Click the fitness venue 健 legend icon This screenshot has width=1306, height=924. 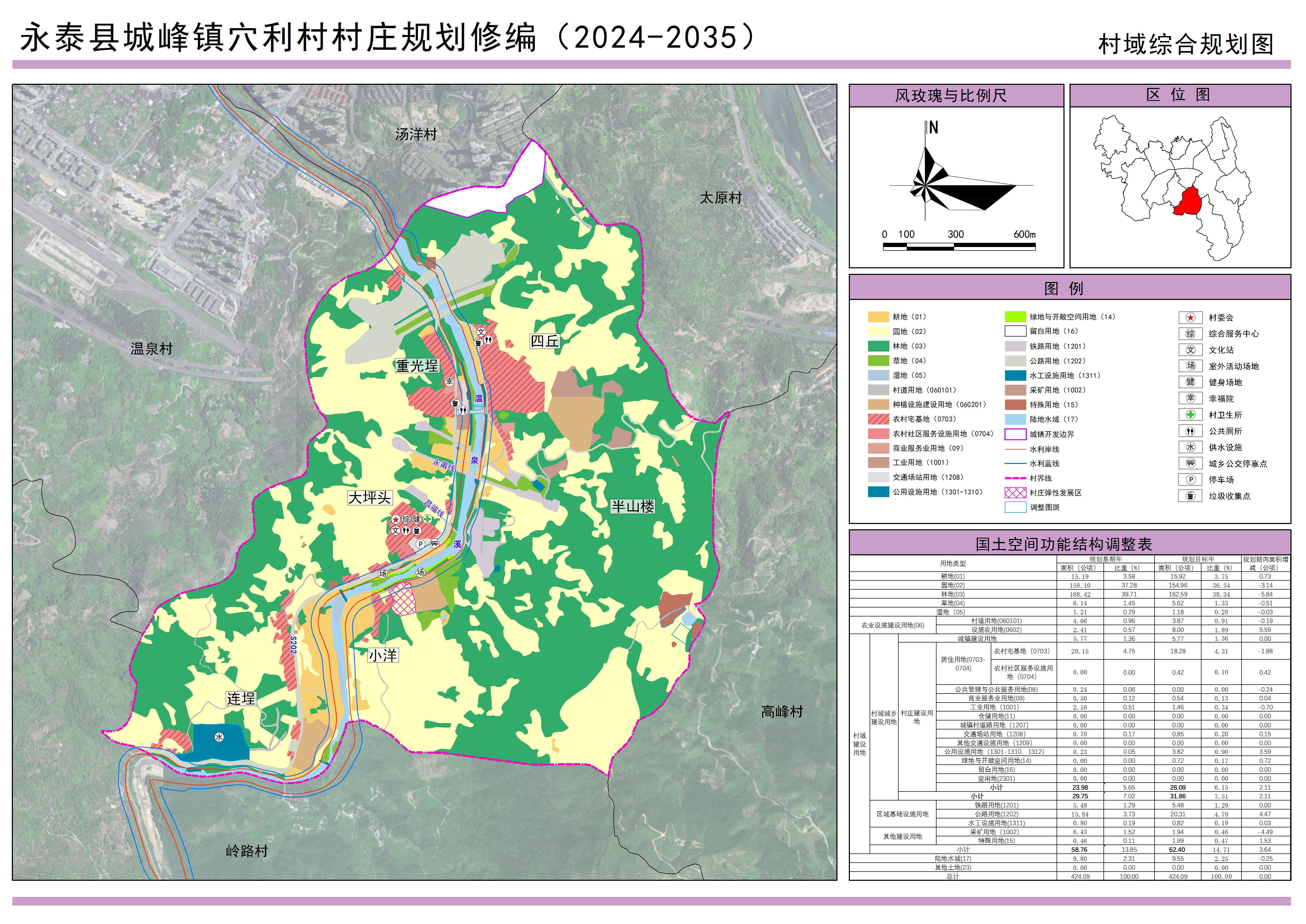(x=1190, y=382)
